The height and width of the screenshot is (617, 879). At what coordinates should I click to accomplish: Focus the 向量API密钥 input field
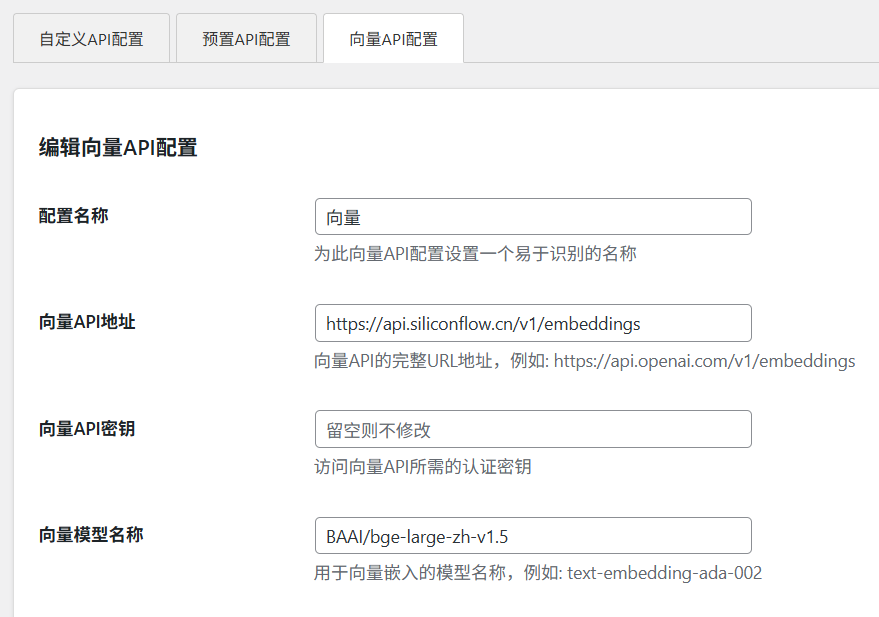pos(532,430)
